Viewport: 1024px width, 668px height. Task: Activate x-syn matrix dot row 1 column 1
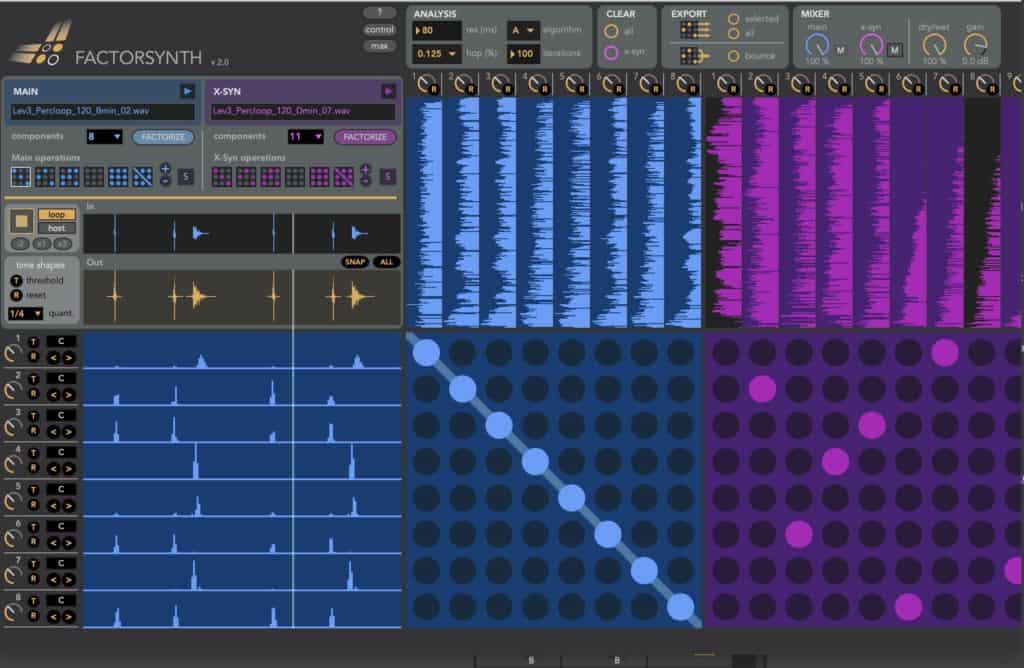(x=726, y=353)
